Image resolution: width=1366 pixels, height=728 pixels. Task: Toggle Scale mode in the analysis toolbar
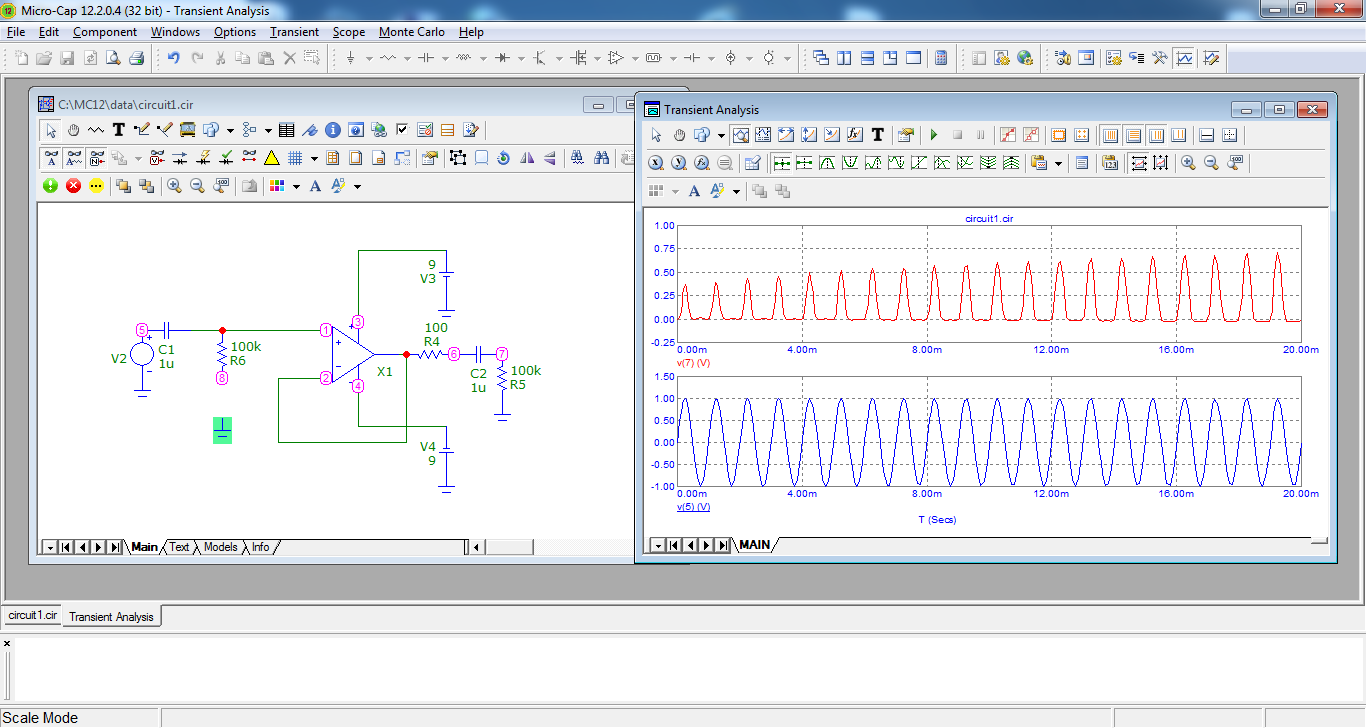[x=741, y=135]
